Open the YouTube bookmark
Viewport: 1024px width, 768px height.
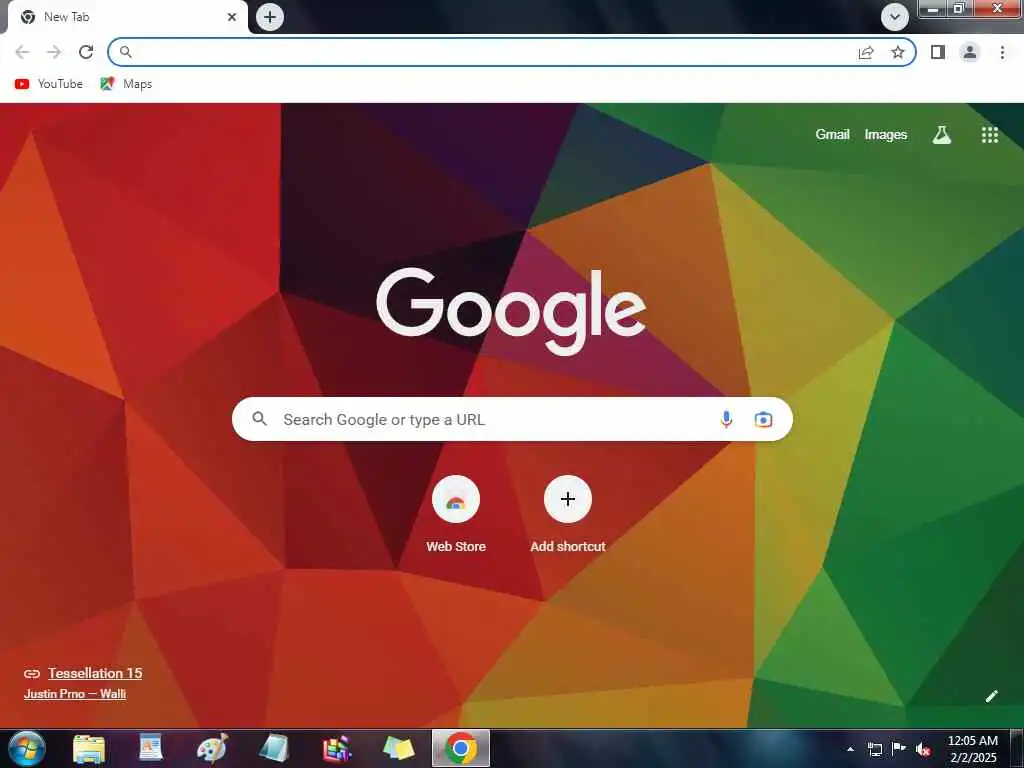[49, 84]
